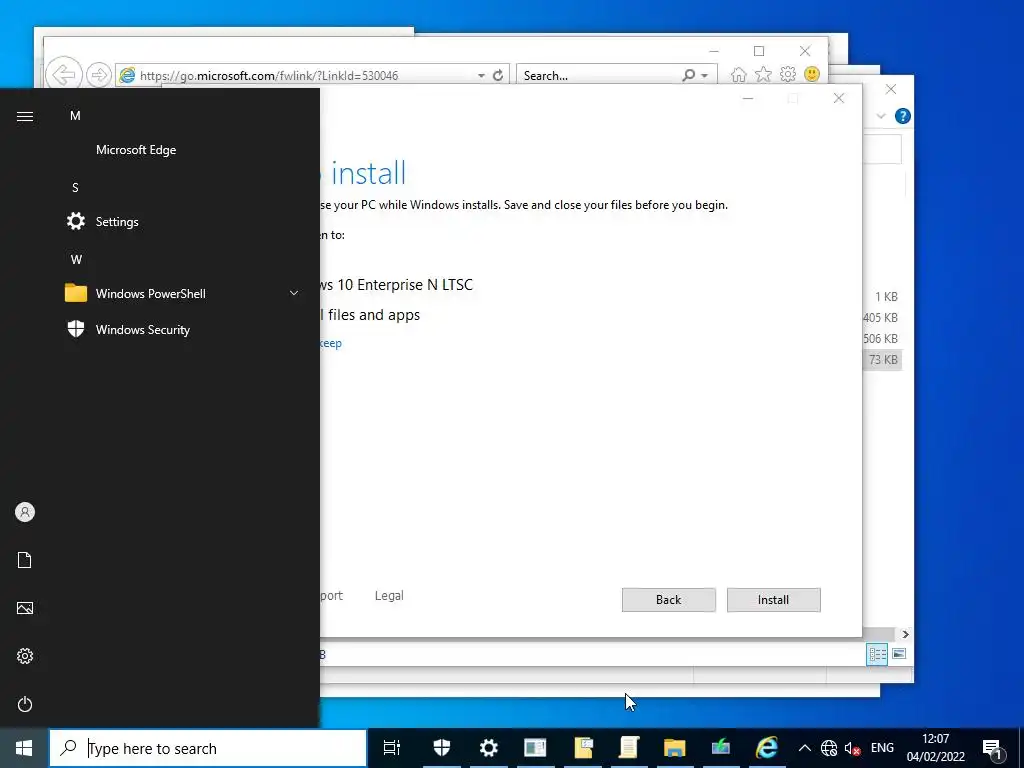Select the 405 KB file row
Screen dimensions: 1024x768
882,317
